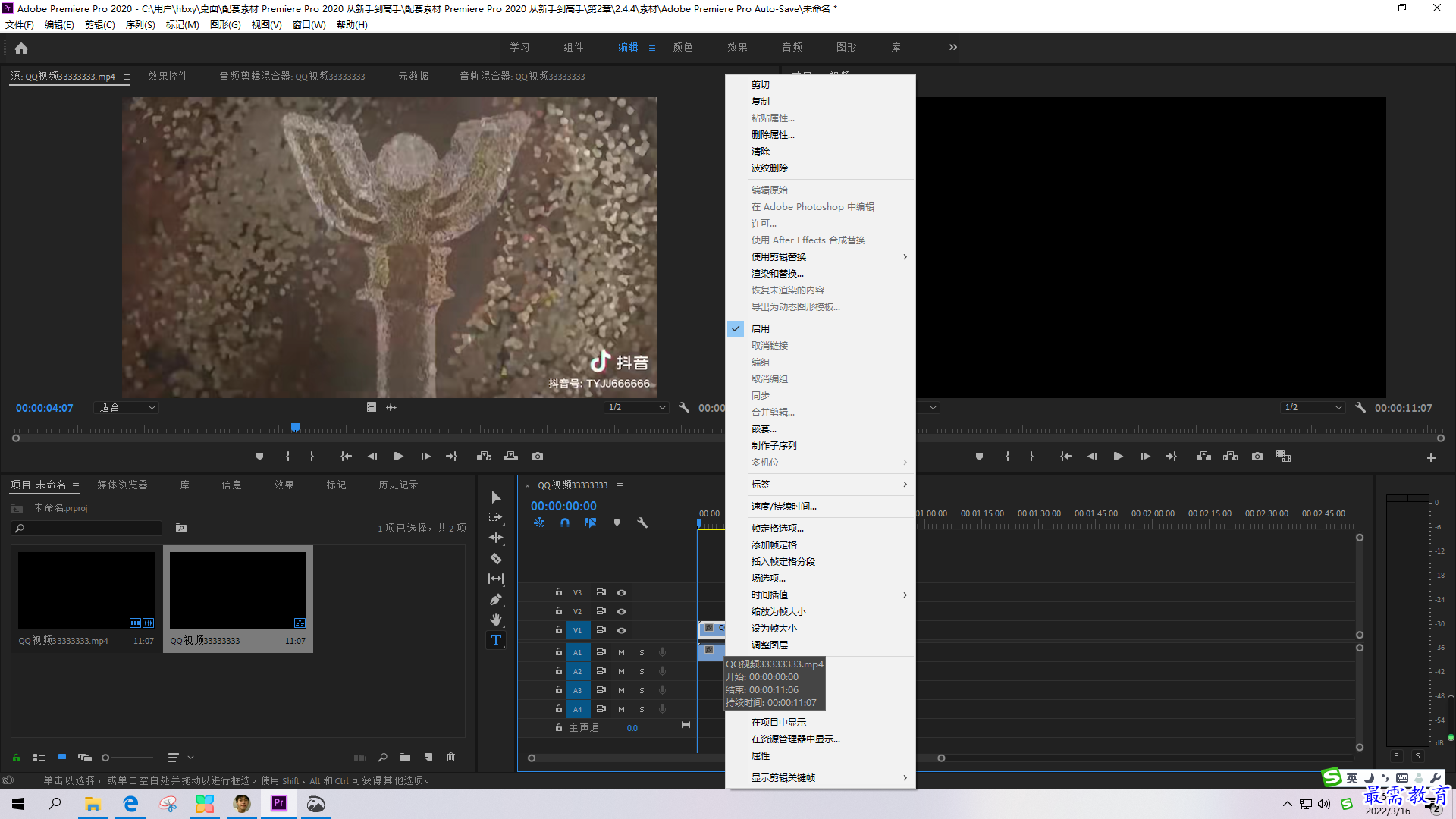
Task: Select the Type tool
Action: click(496, 640)
